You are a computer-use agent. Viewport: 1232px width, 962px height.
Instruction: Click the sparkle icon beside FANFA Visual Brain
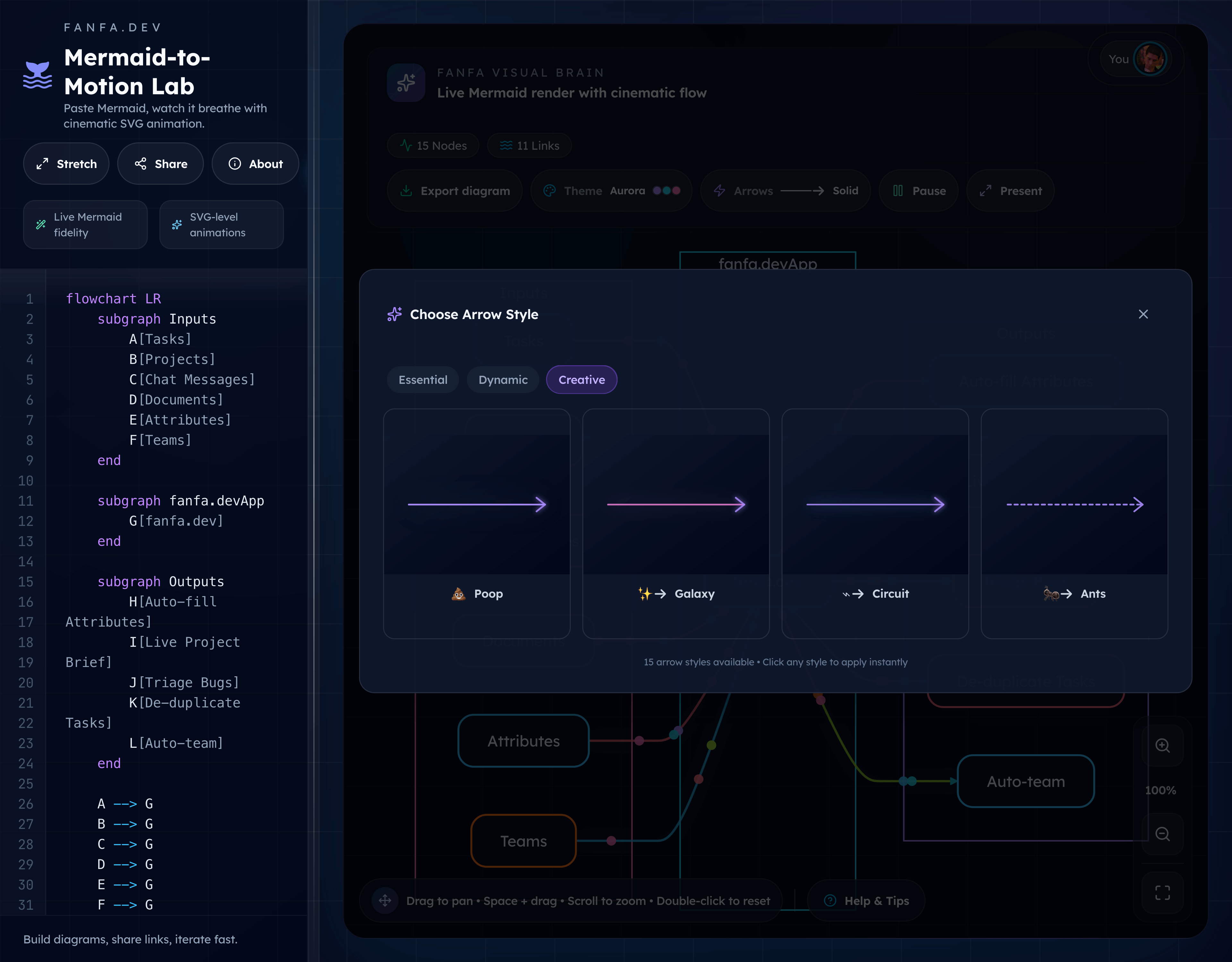click(x=406, y=82)
